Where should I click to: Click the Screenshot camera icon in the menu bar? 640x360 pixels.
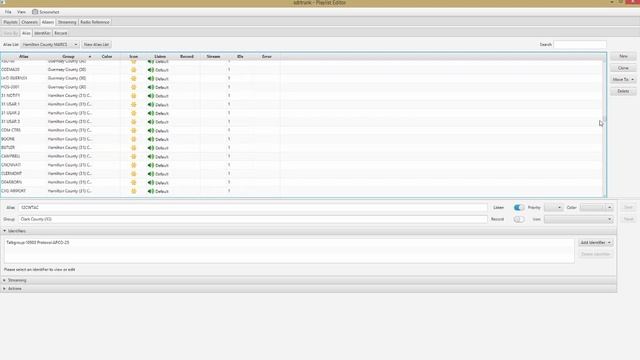(x=35, y=12)
